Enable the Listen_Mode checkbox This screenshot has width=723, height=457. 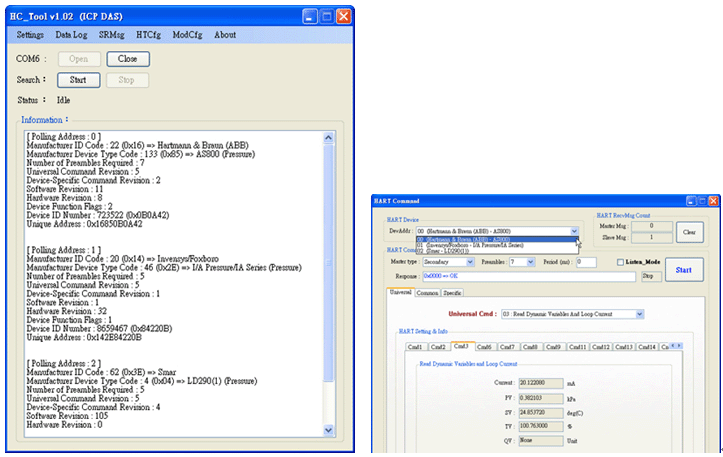click(x=620, y=262)
